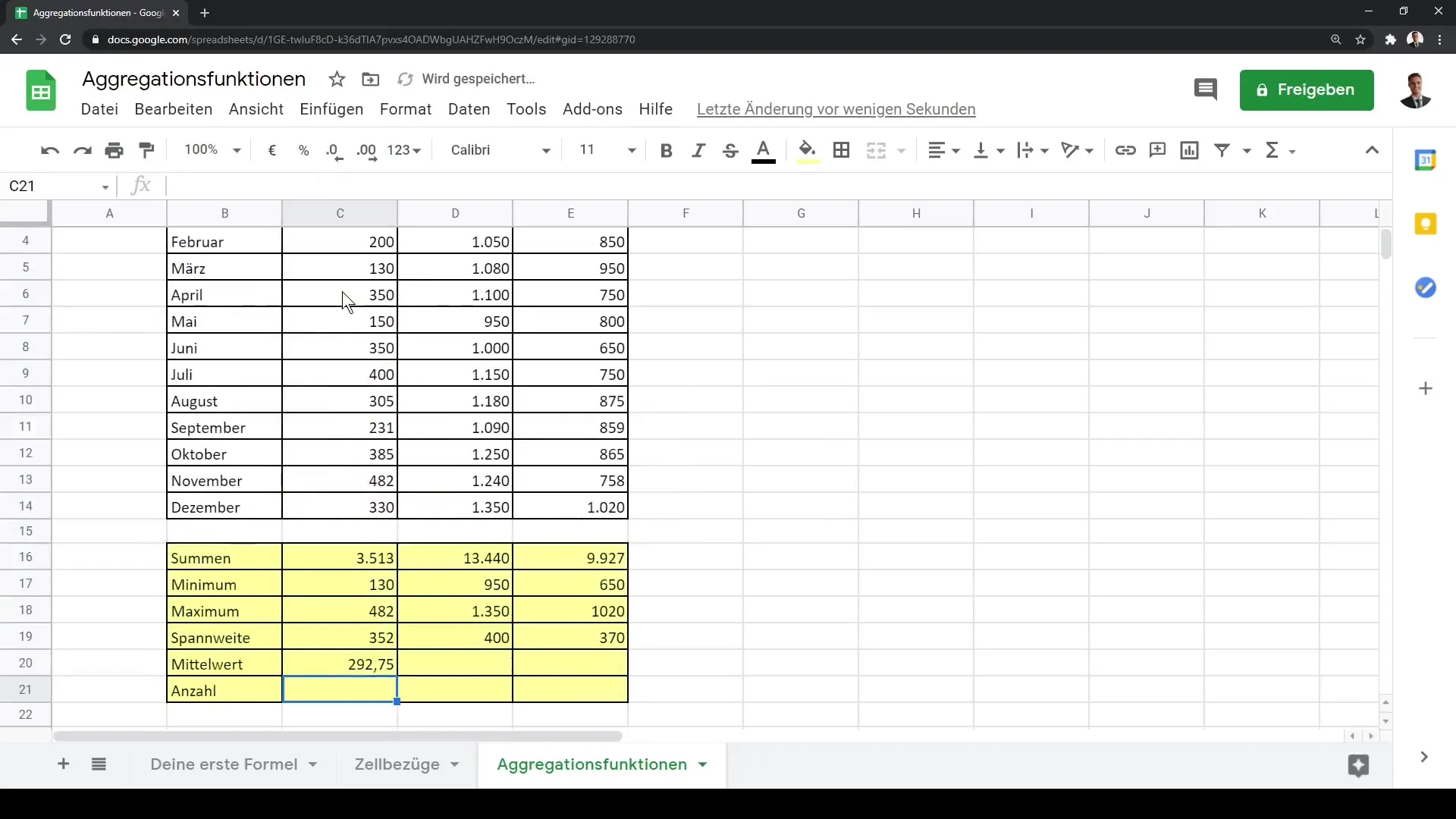Open the functions sigma icon

point(1272,150)
